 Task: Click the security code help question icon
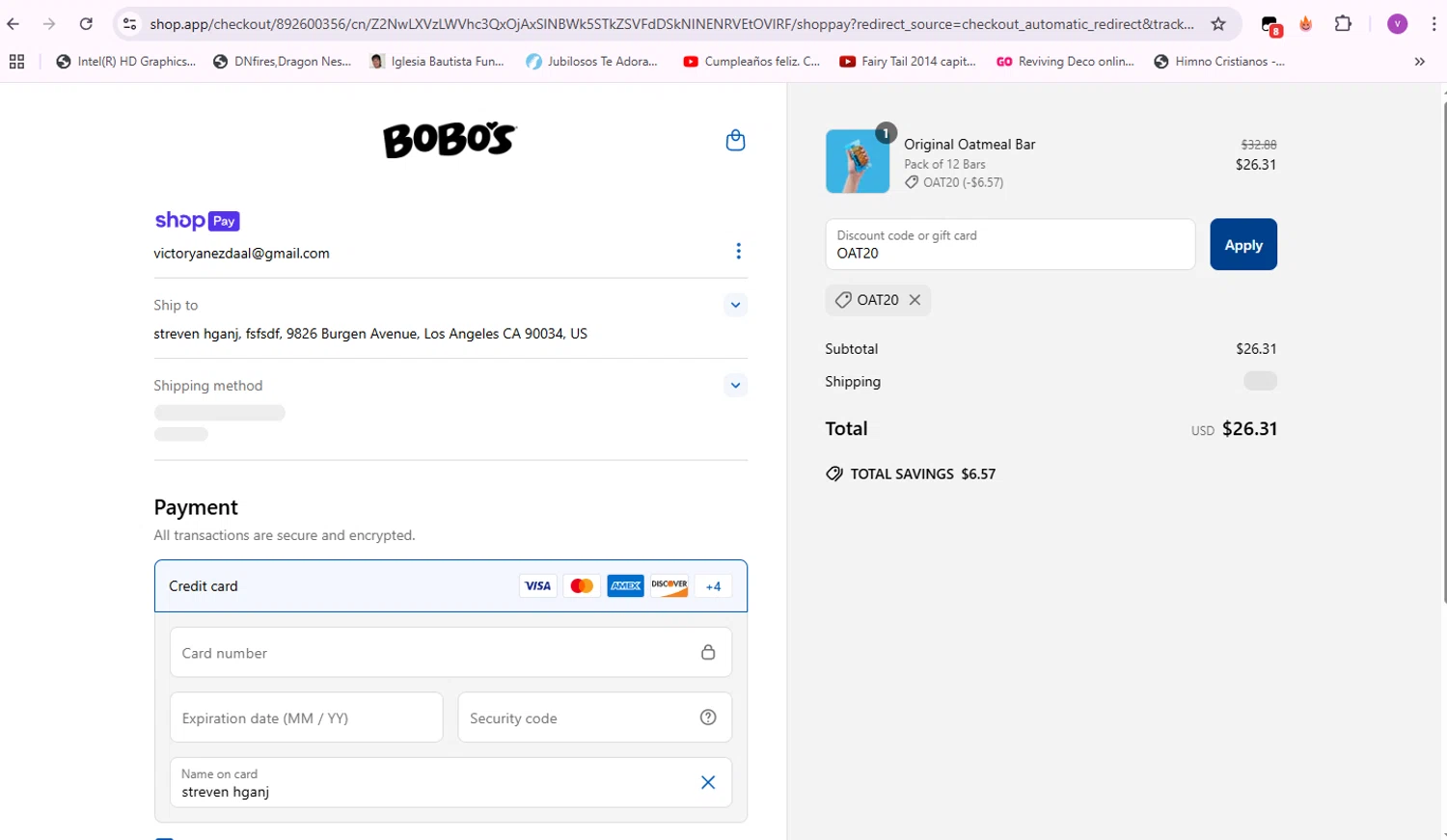point(708,717)
